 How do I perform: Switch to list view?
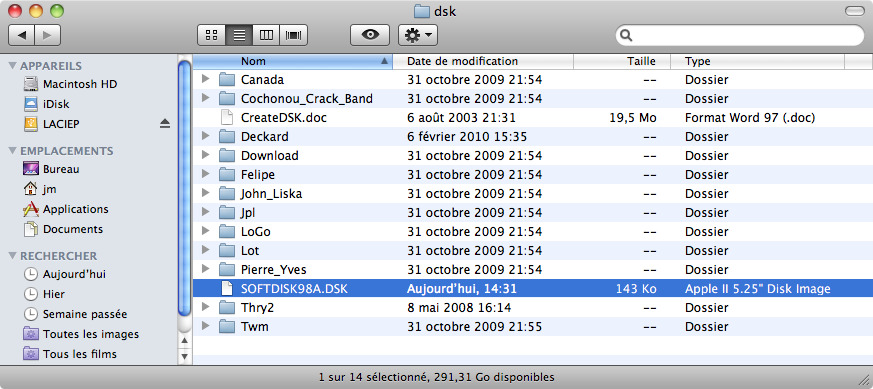[239, 35]
